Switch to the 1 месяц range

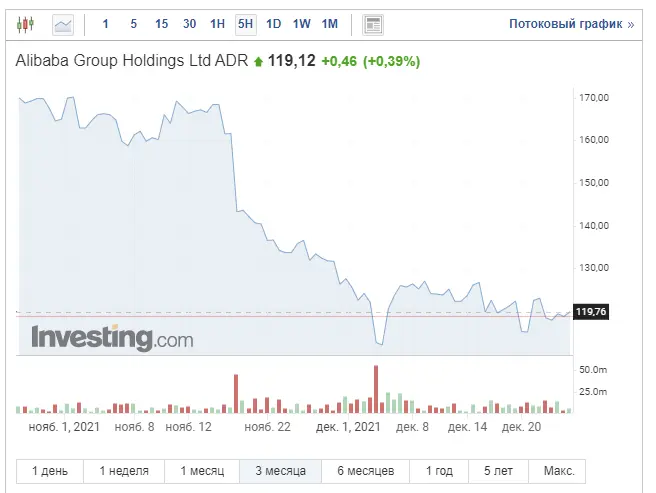click(x=202, y=471)
